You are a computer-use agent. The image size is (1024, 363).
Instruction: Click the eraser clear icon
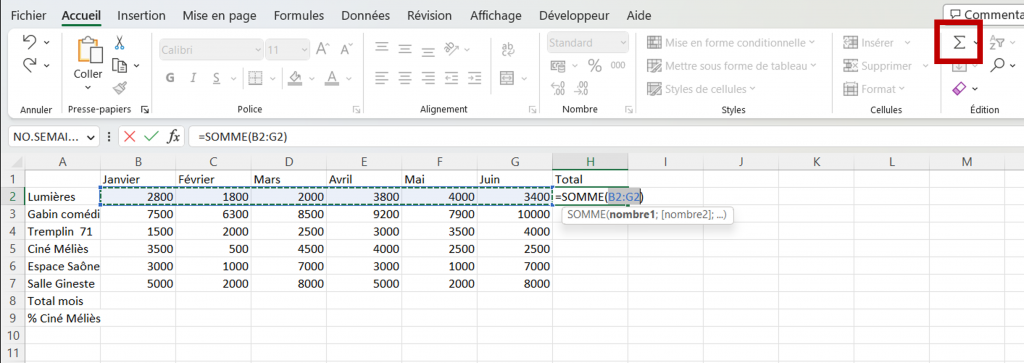(x=959, y=88)
